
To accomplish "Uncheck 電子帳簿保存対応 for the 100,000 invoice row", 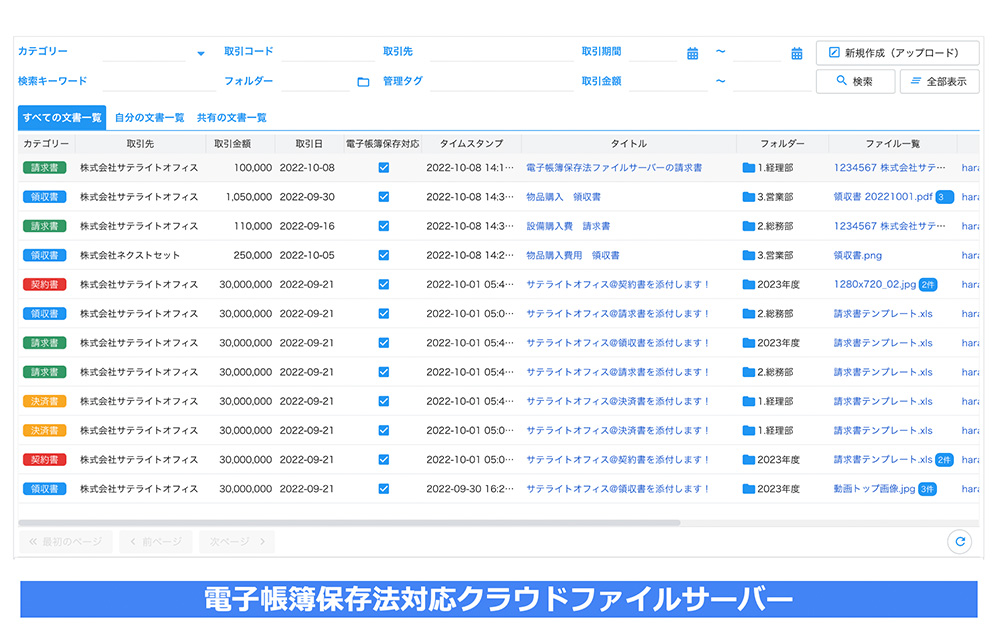I will [x=383, y=168].
